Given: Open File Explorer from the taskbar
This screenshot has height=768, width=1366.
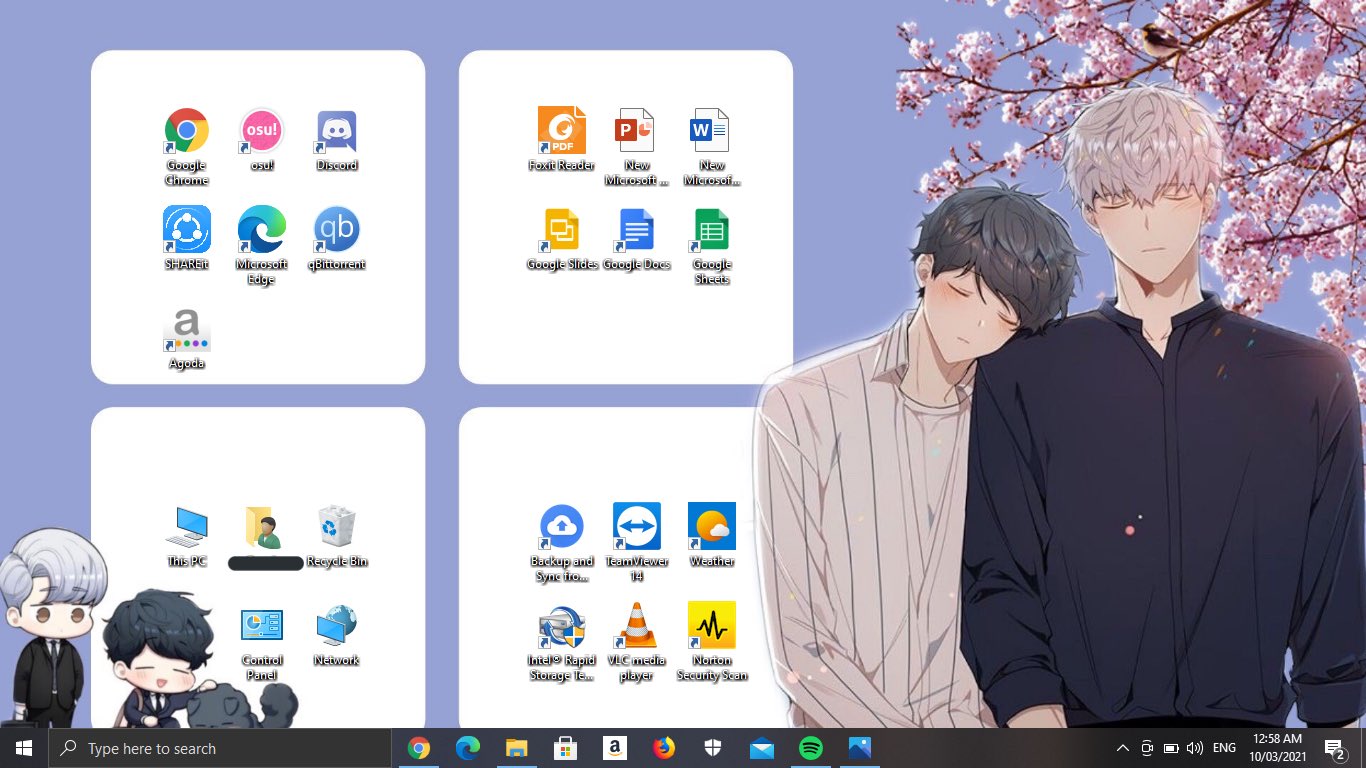Looking at the screenshot, I should click(516, 748).
